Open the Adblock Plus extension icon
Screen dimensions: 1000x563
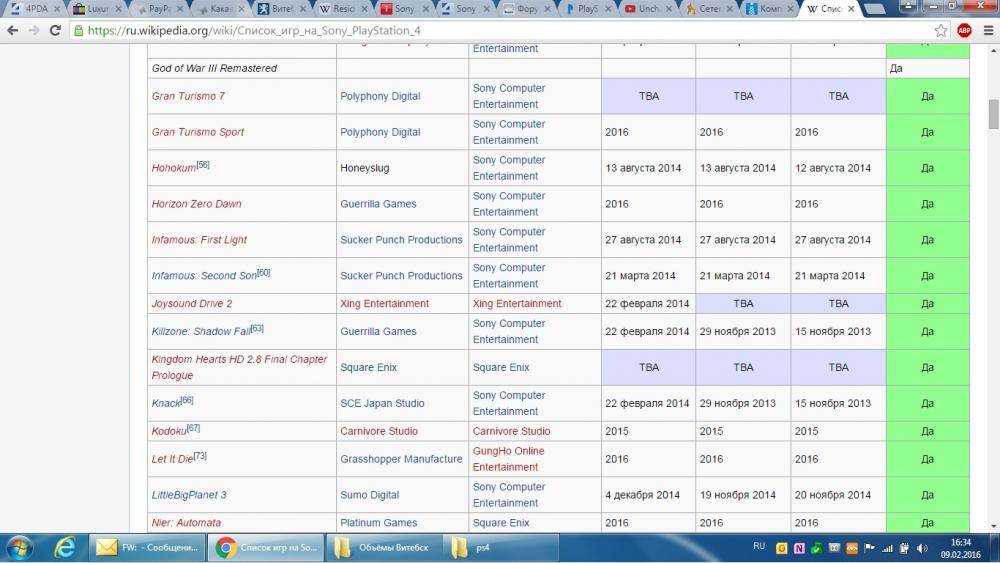(x=964, y=30)
